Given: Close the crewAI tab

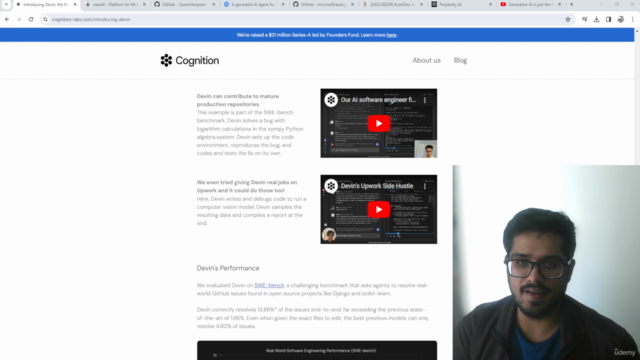Looking at the screenshot, I should pyautogui.click(x=144, y=4).
